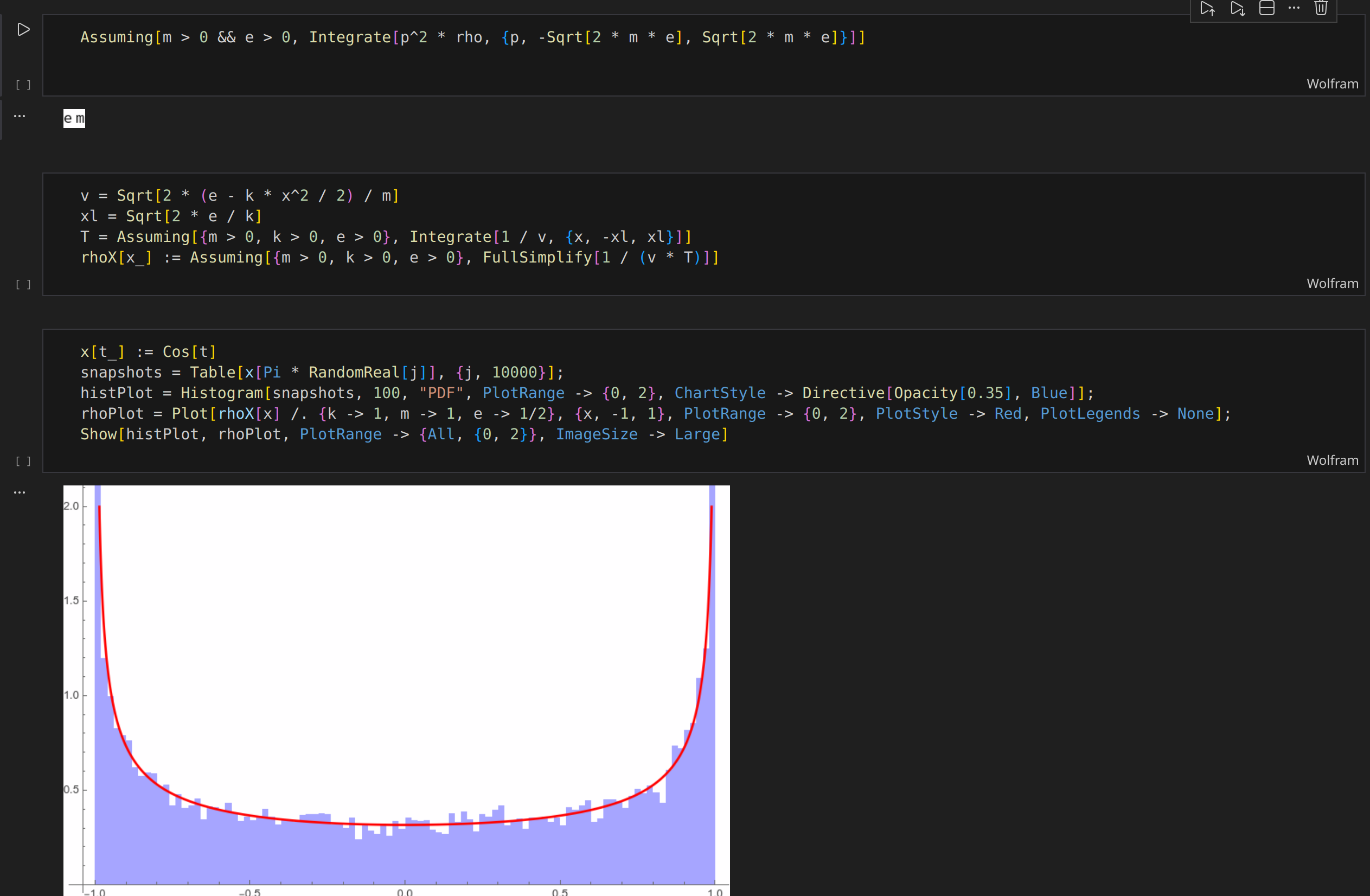Viewport: 1370px width, 896px height.
Task: Open more cell actions in toolbar
Action: tap(1294, 9)
